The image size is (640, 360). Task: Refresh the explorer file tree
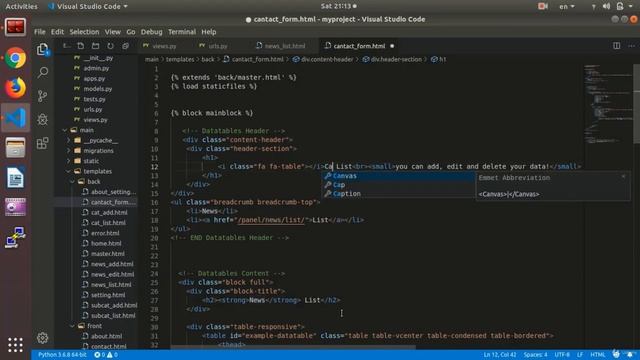[x=110, y=46]
